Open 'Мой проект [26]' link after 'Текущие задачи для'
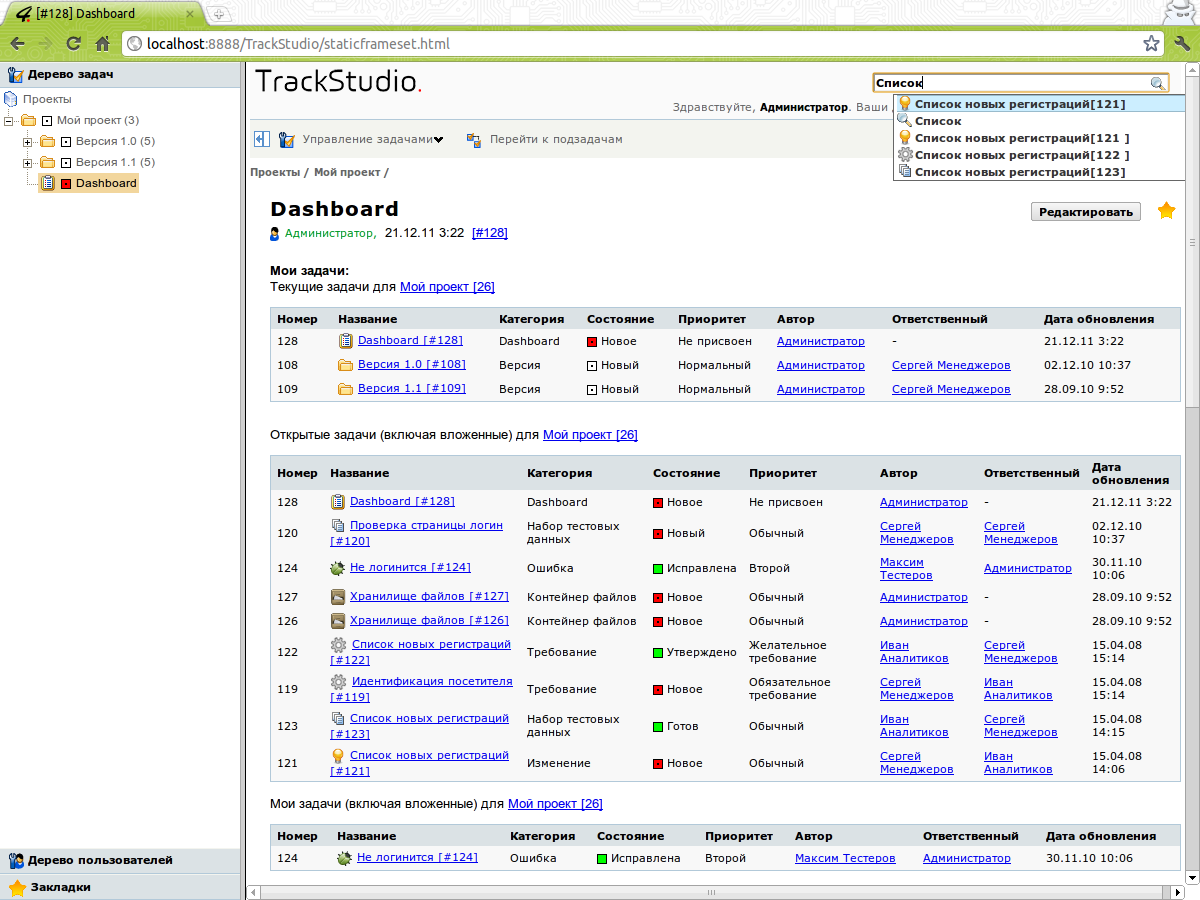The height and width of the screenshot is (900, 1200). click(x=447, y=287)
